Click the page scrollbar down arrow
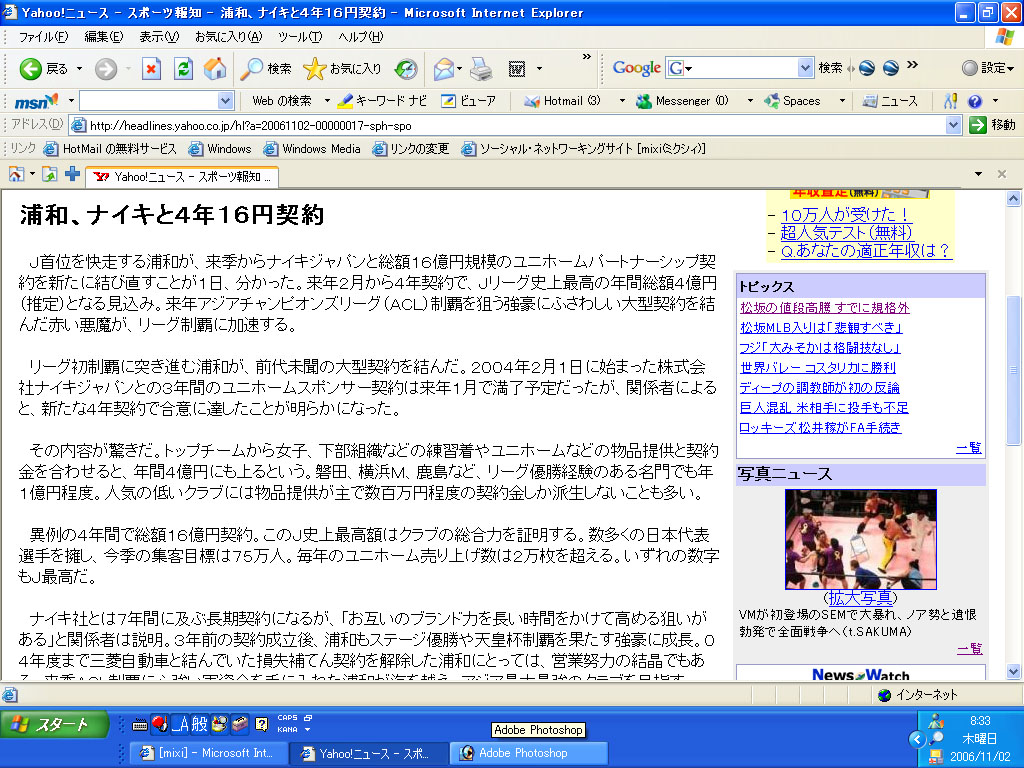 (1013, 671)
